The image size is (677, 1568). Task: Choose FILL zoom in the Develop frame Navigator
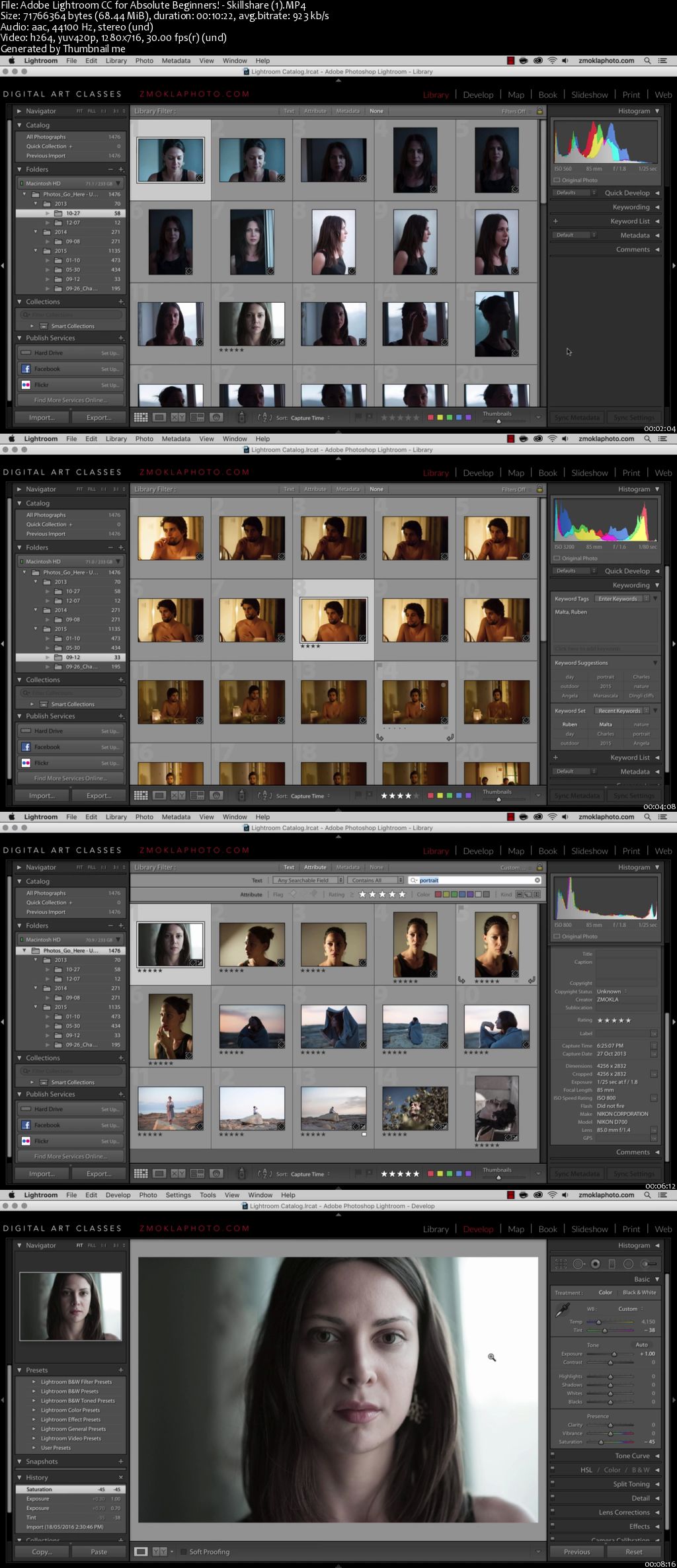pos(92,1245)
